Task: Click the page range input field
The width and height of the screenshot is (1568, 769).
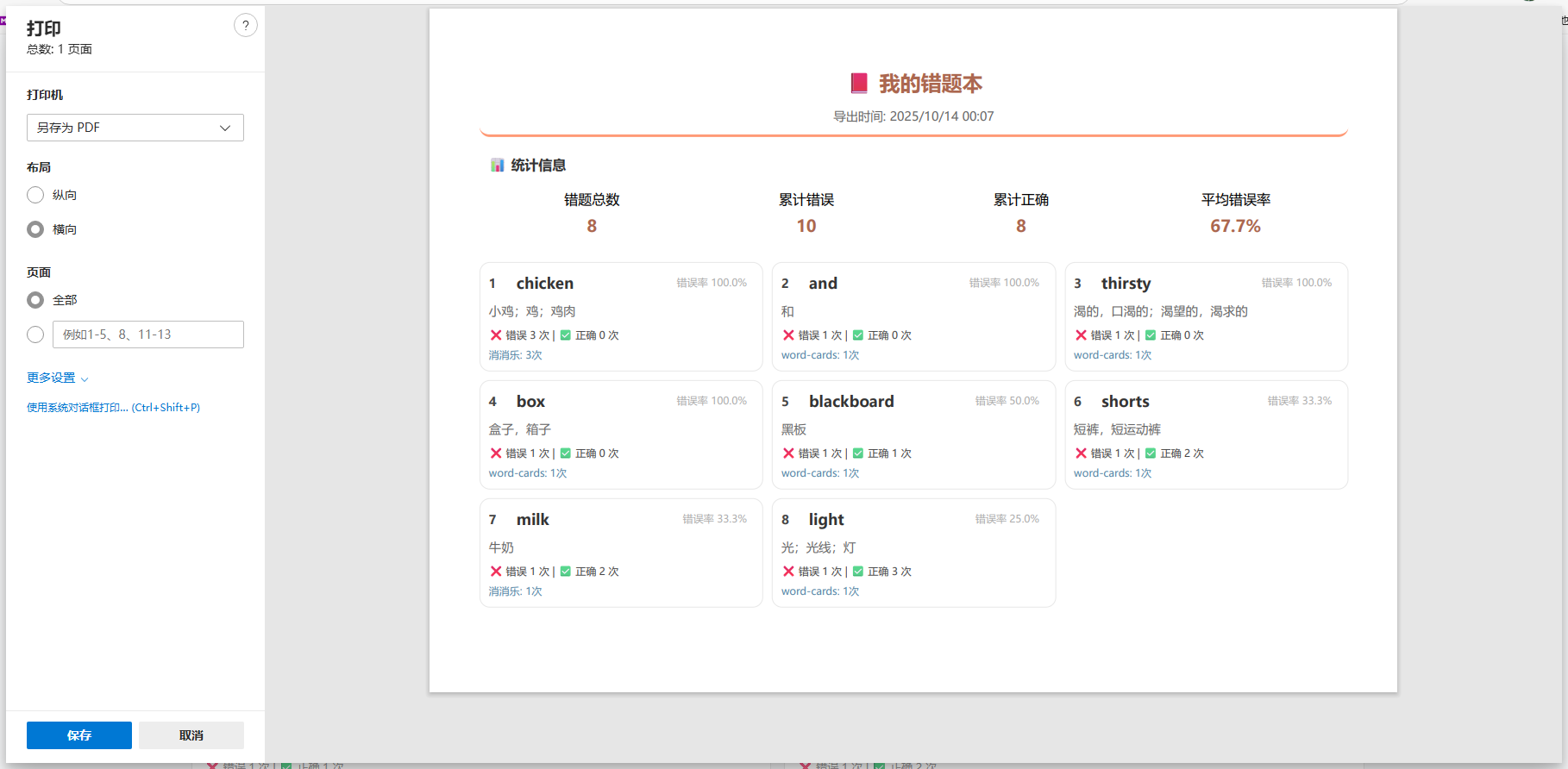Action: pos(148,334)
